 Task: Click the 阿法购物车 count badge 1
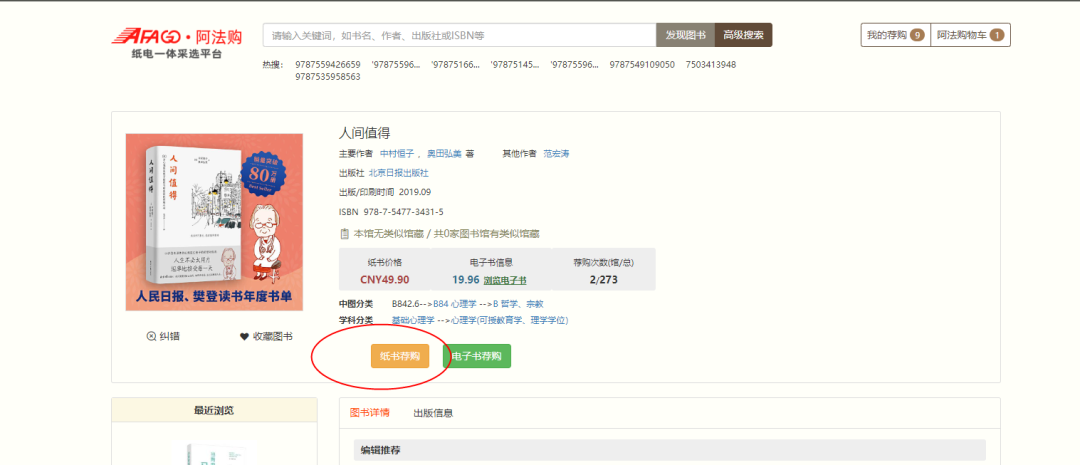click(x=996, y=35)
